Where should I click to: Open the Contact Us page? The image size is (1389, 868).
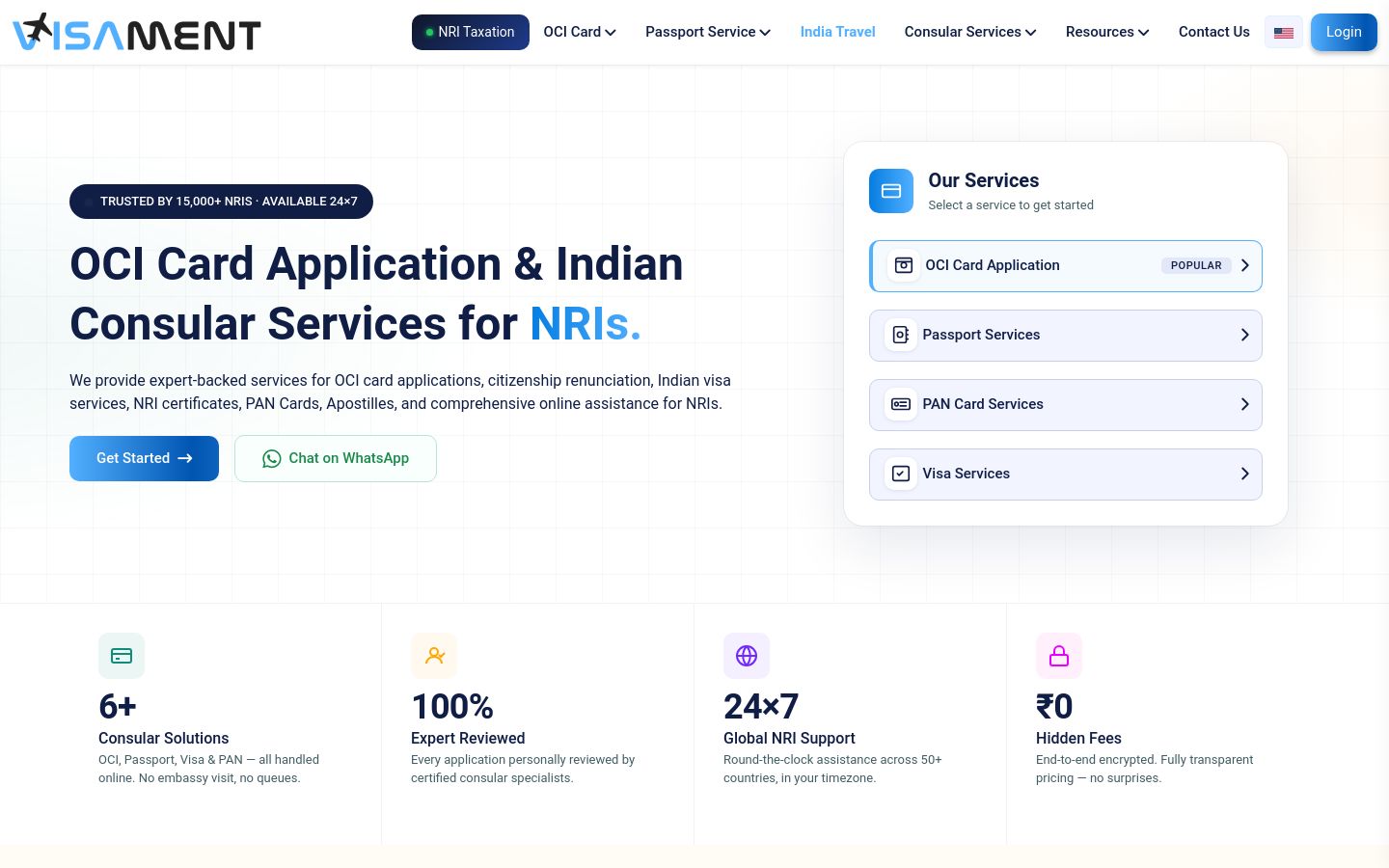click(1214, 32)
